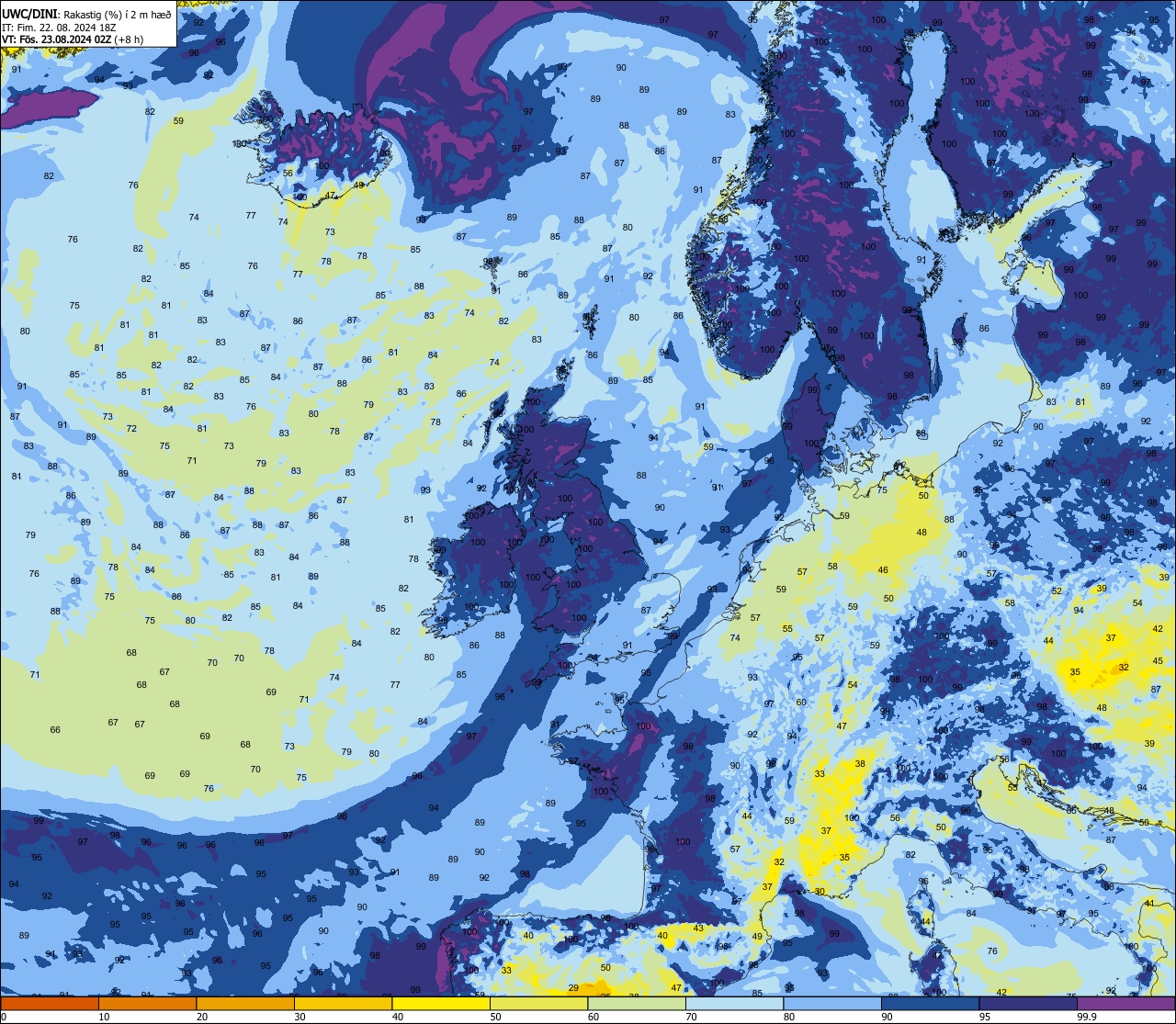Pick the pale green 60–70% legend swatch
This screenshot has width=1176, height=1024.
pyautogui.click(x=637, y=1003)
